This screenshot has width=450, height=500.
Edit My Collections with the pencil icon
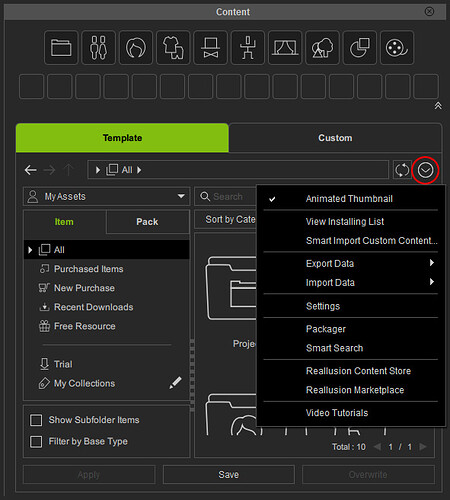pos(175,383)
